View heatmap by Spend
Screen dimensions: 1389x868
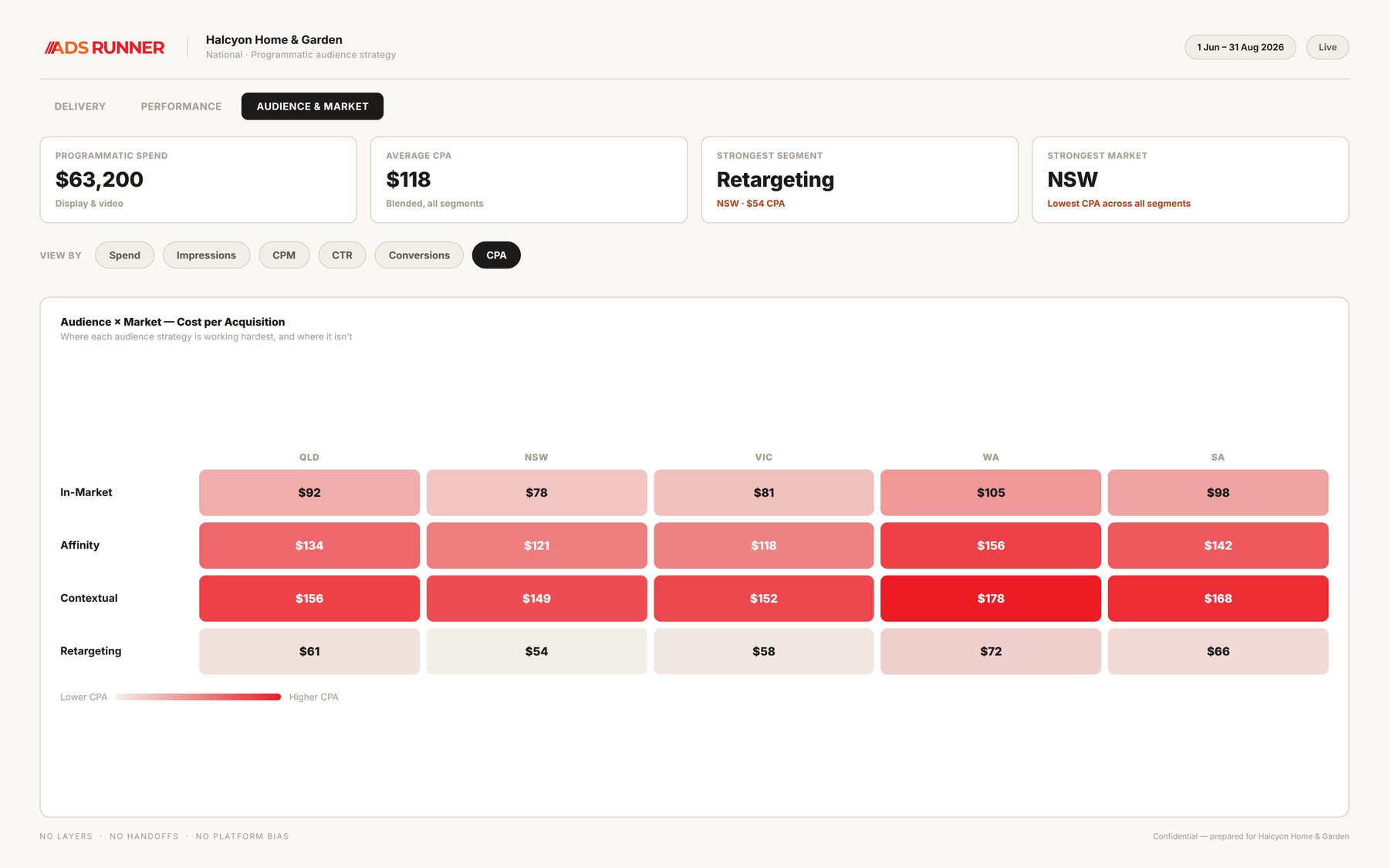coord(124,255)
